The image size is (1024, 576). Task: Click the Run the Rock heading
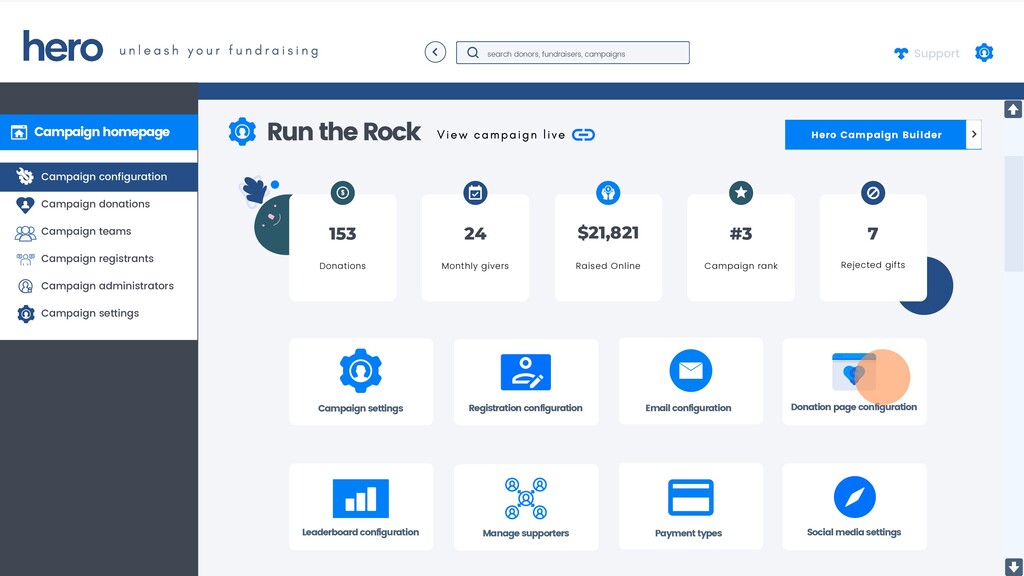pos(344,132)
